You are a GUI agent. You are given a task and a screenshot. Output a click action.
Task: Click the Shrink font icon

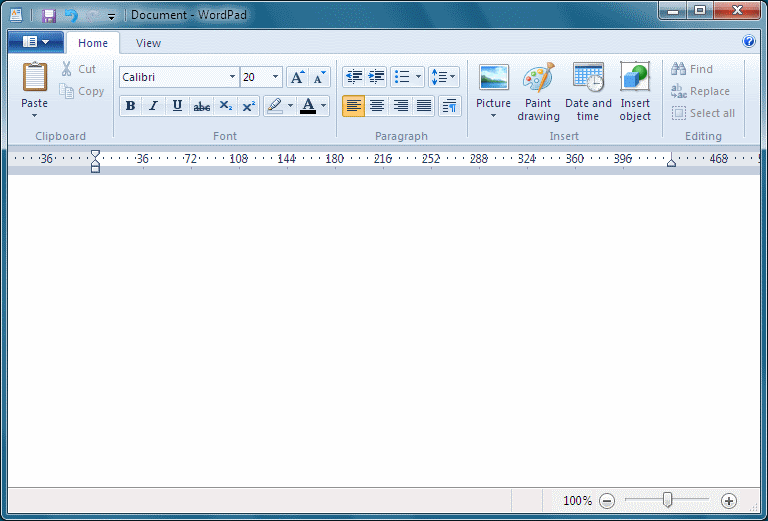(319, 77)
